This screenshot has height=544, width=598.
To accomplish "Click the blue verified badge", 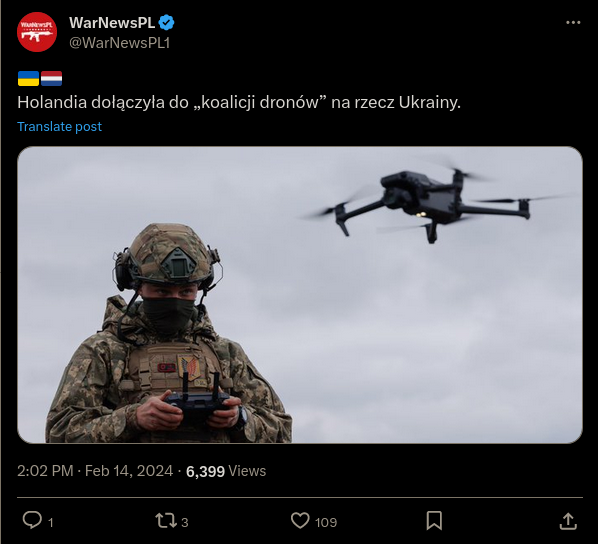I will (x=166, y=23).
